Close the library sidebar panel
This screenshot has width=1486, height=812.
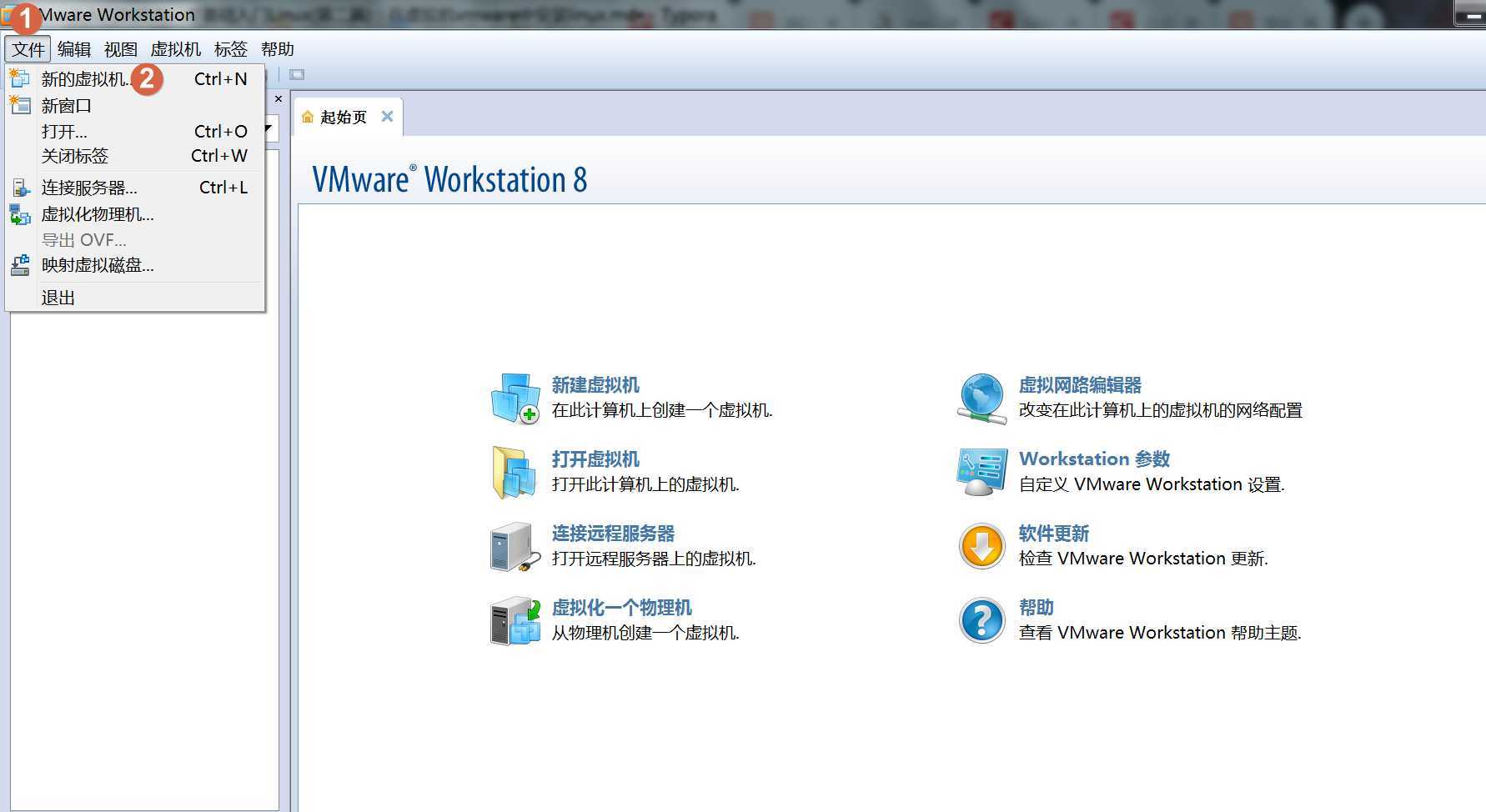click(279, 99)
